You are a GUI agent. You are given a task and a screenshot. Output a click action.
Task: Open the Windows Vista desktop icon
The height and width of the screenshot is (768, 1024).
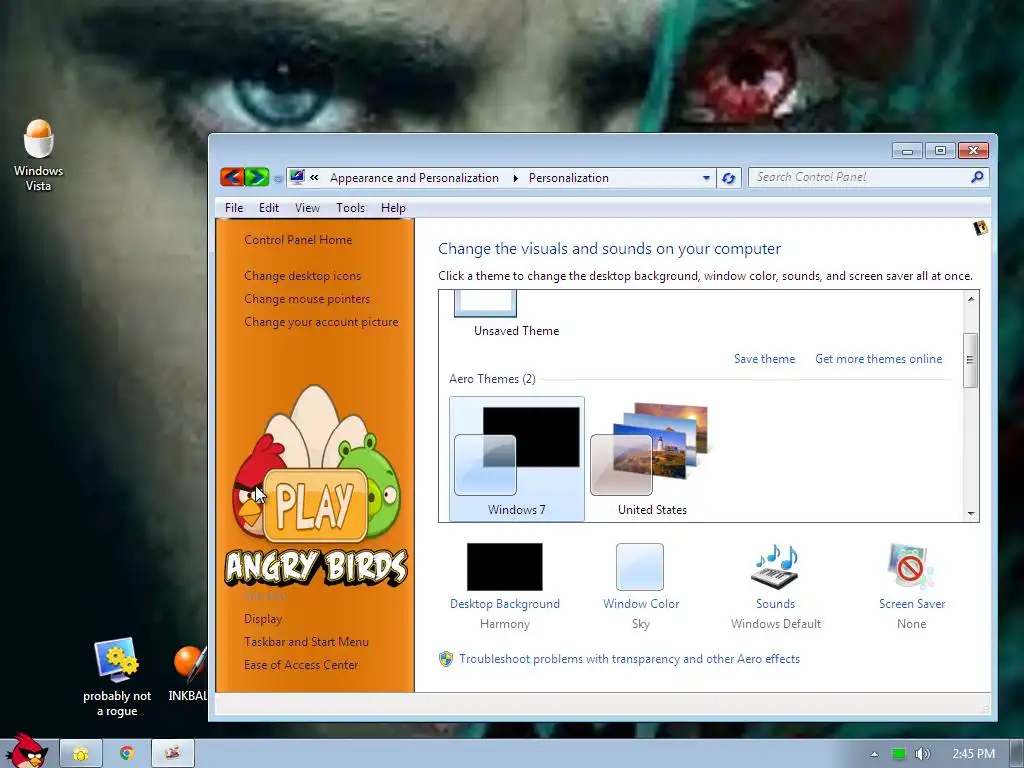[x=39, y=155]
